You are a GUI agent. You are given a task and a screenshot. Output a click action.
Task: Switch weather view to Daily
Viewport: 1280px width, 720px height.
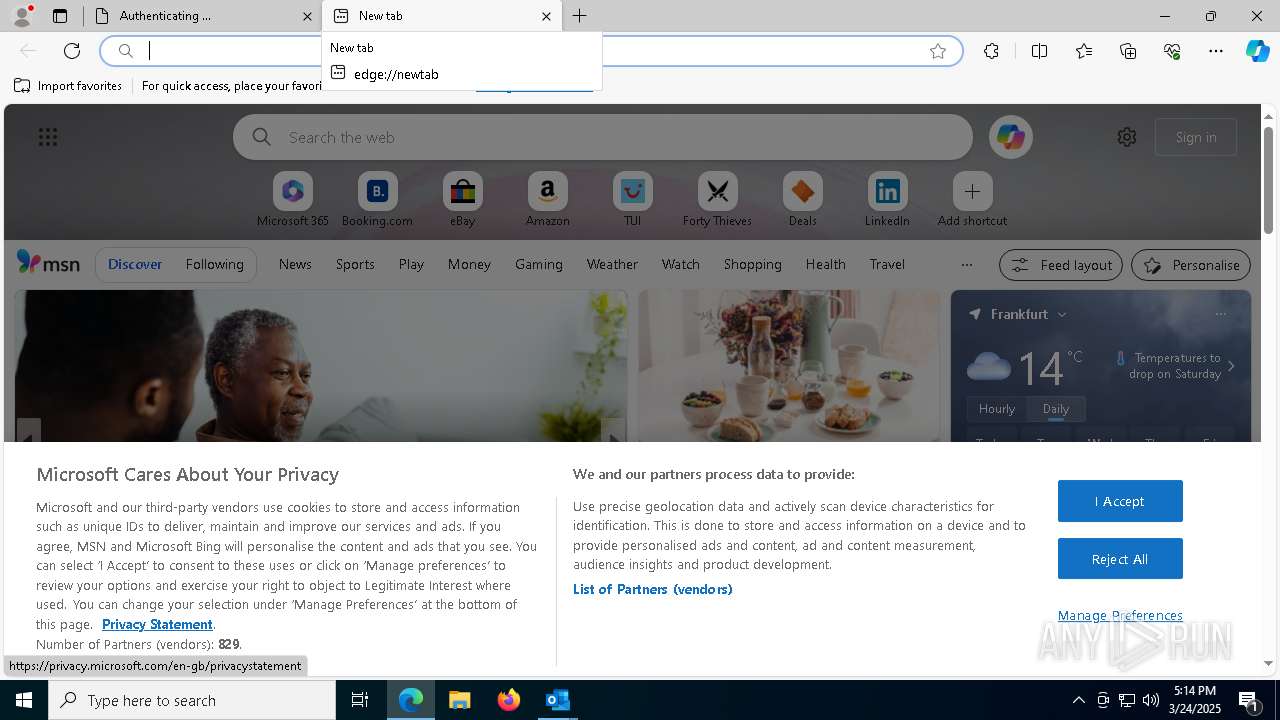(1056, 408)
